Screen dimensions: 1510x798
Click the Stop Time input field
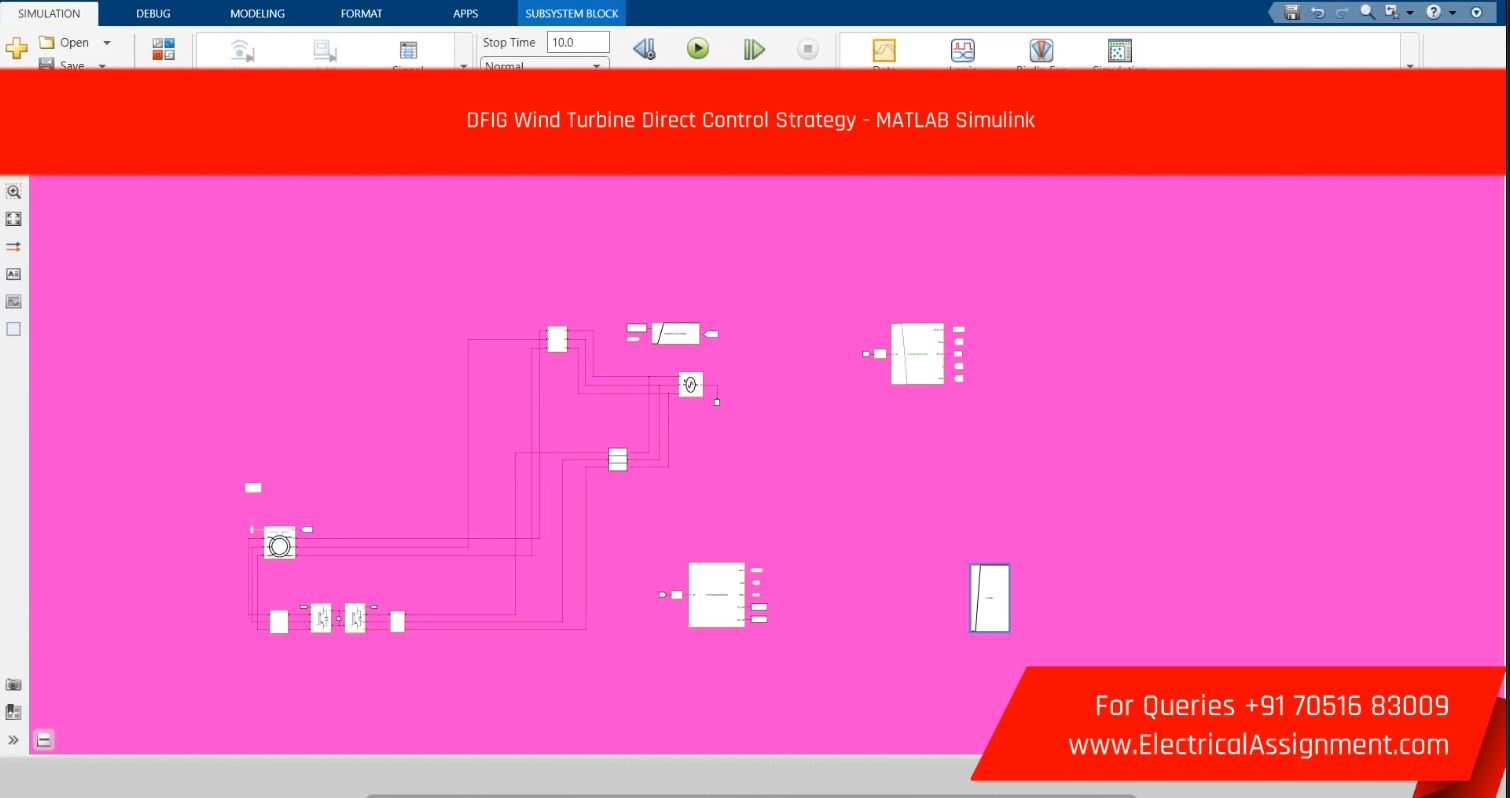(x=578, y=43)
